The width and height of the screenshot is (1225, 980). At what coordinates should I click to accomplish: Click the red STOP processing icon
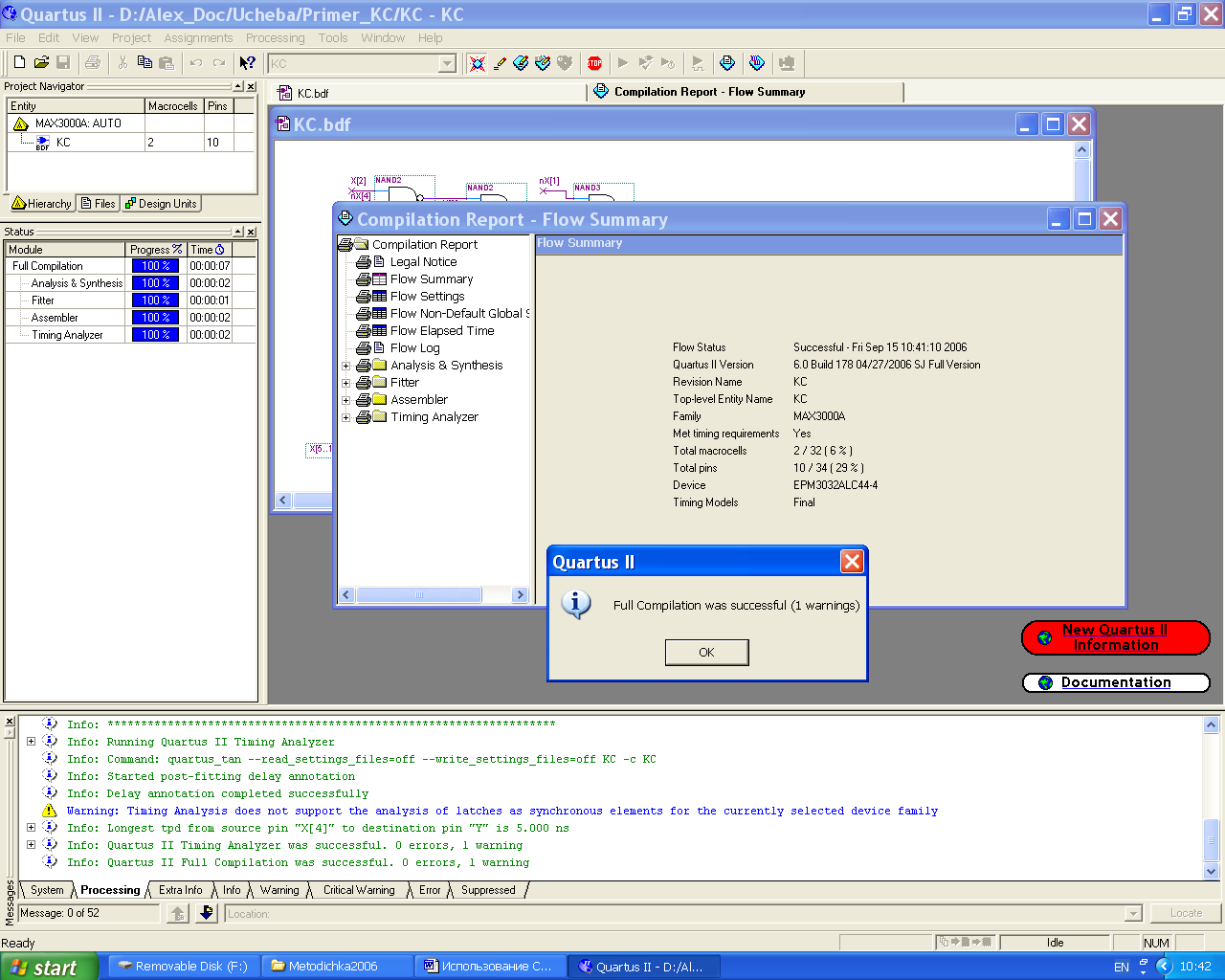click(594, 63)
